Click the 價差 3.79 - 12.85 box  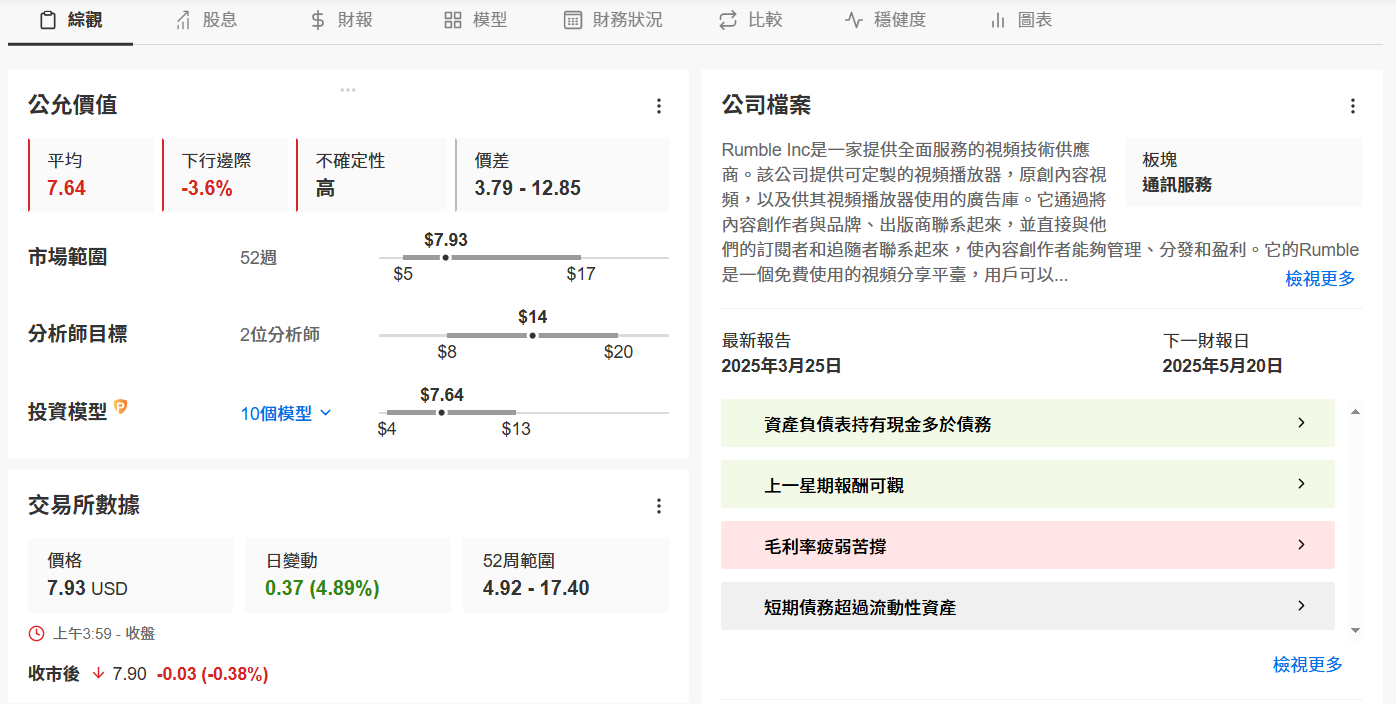tap(562, 175)
